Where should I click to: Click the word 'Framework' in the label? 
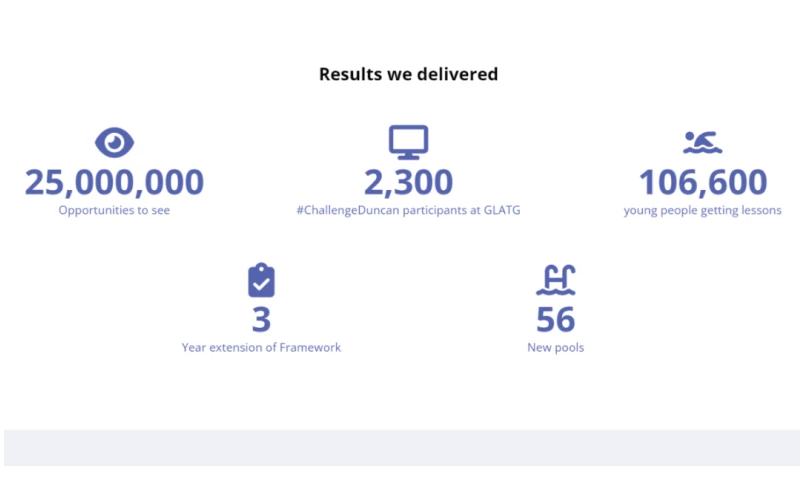point(310,348)
